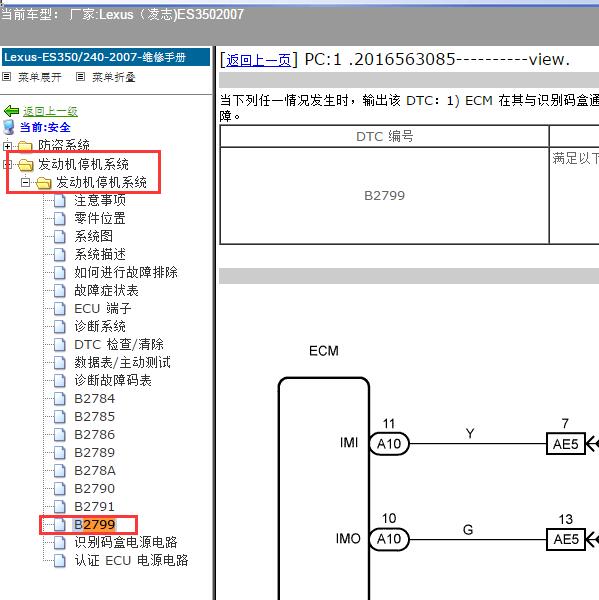
Task: Click the 系统图 document icon
Action: pyautogui.click(x=60, y=236)
